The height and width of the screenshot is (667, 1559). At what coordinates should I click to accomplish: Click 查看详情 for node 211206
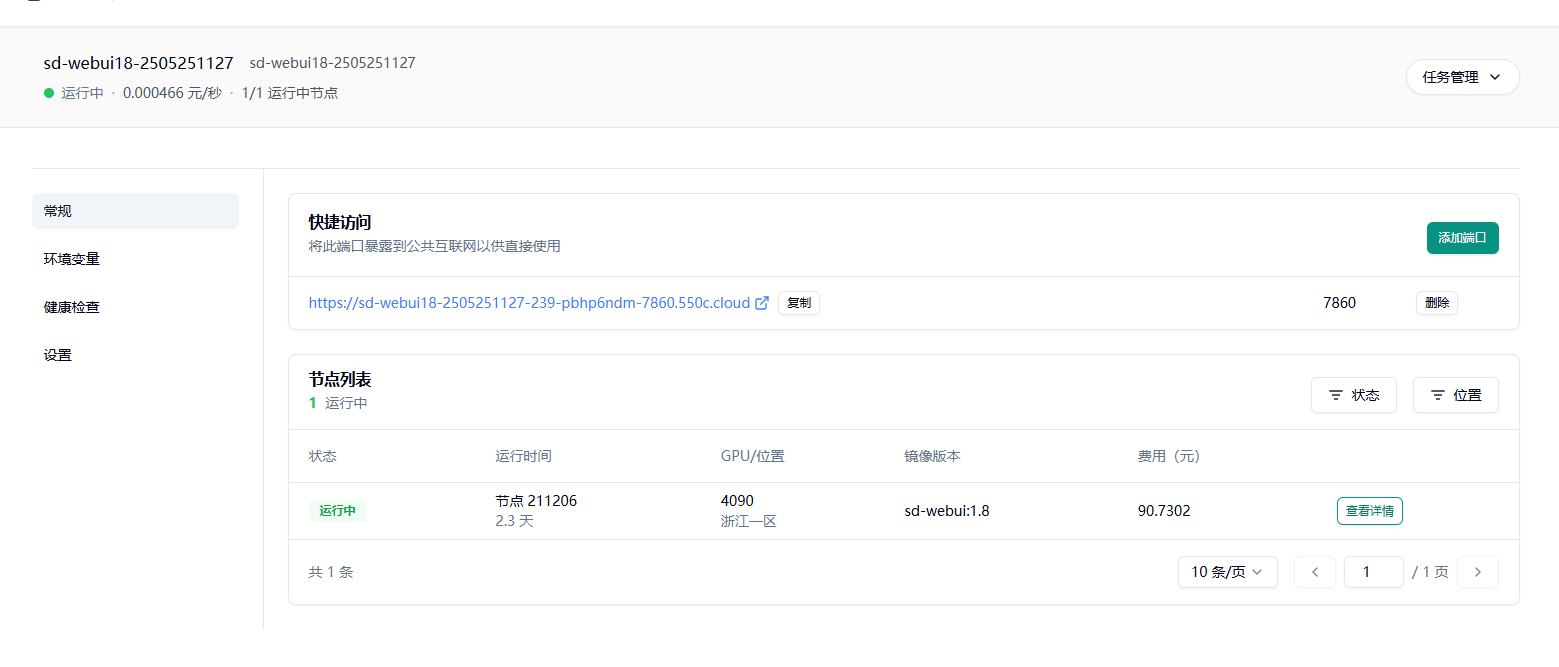click(1369, 511)
